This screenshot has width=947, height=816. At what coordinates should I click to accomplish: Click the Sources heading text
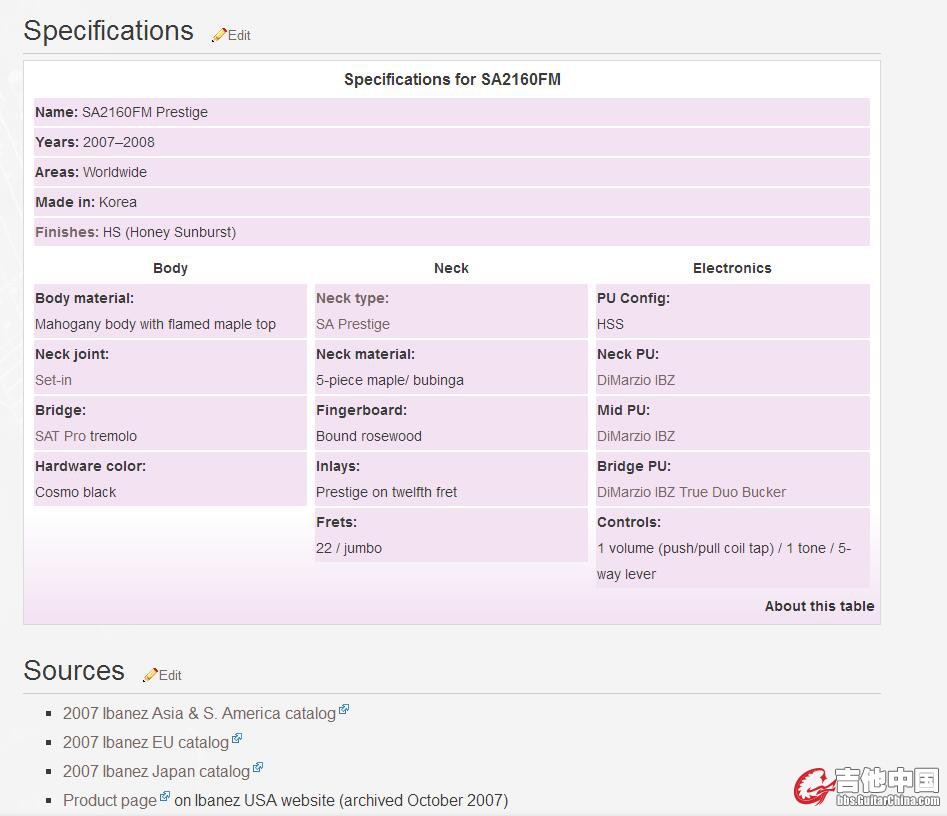(x=74, y=670)
